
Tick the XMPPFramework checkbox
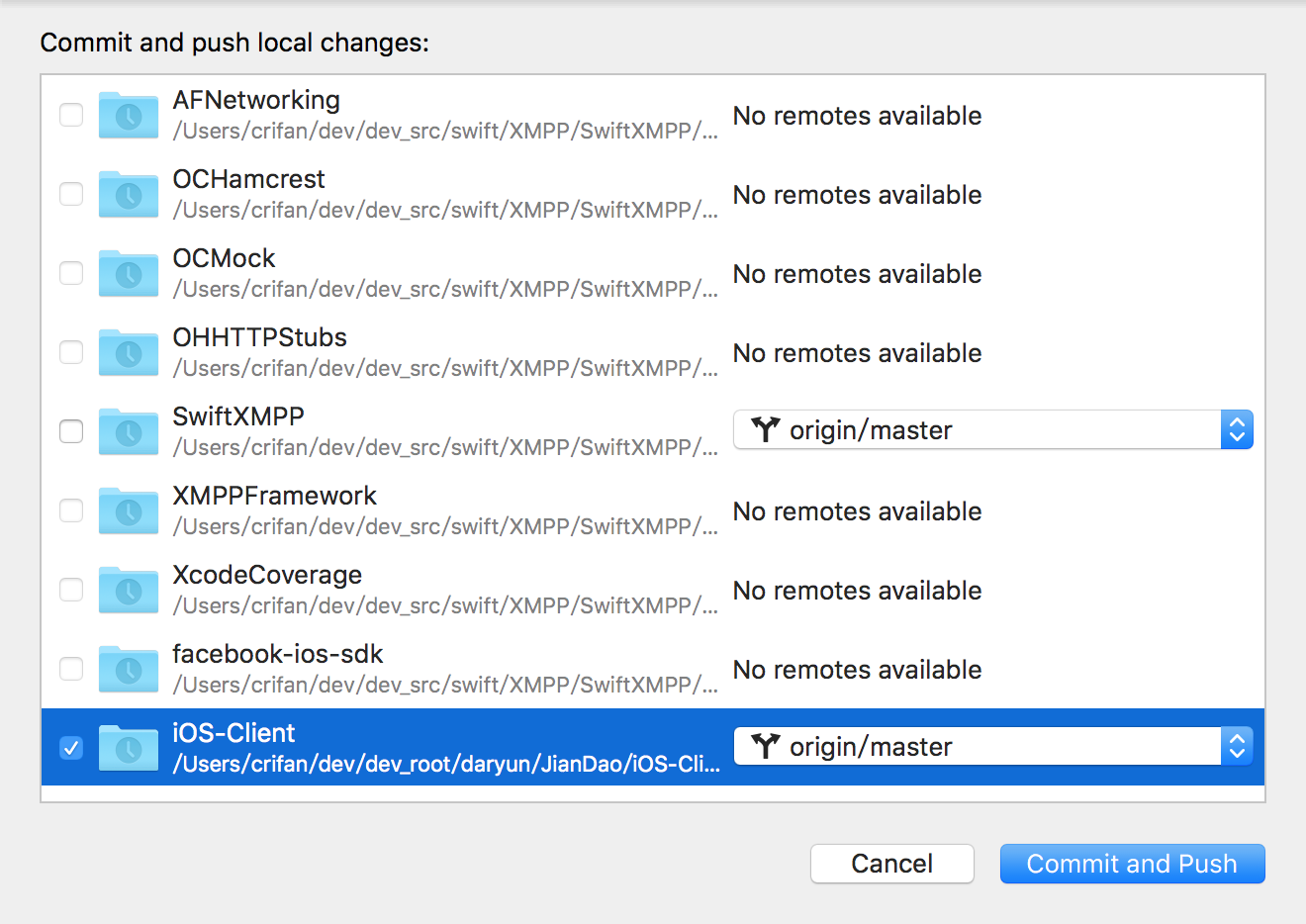coord(71,510)
